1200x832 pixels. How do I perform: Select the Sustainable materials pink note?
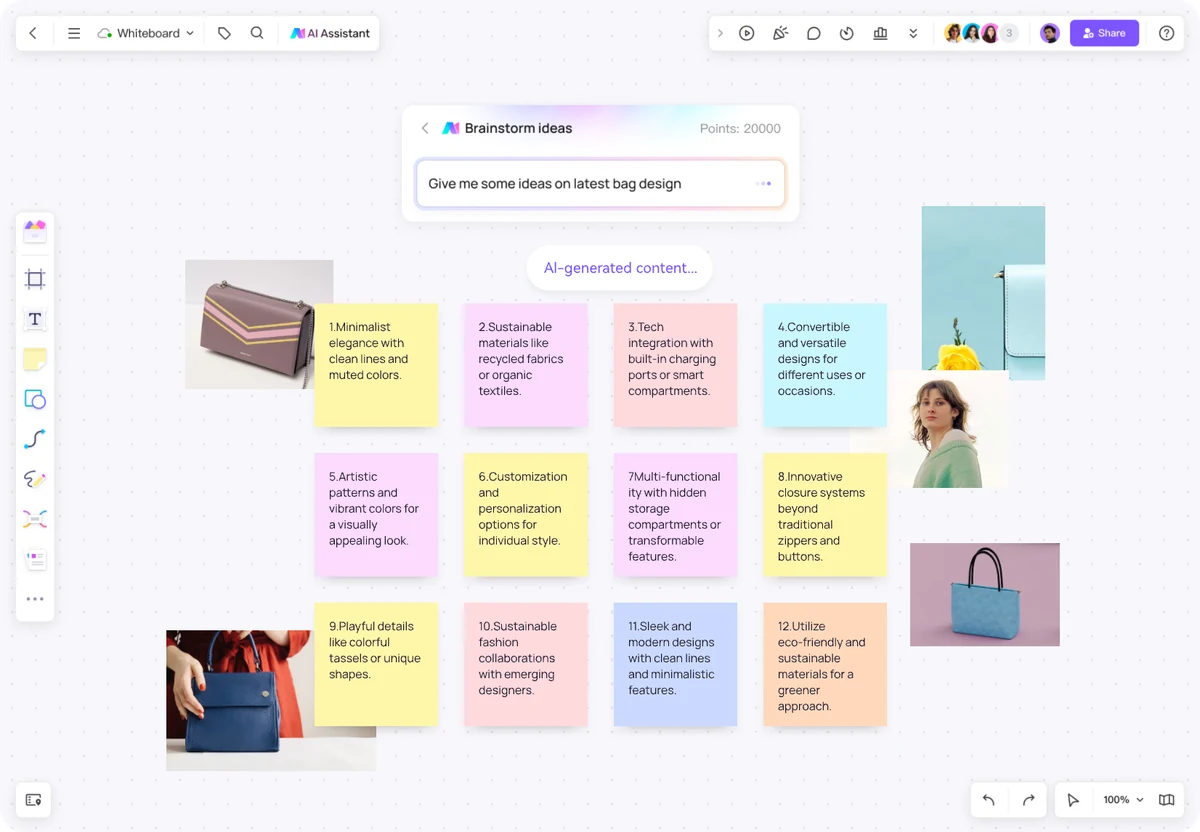pos(526,365)
